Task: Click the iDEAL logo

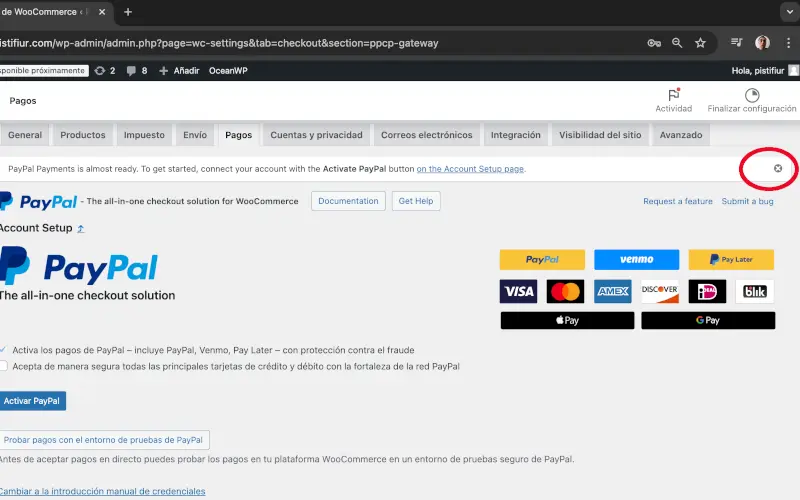Action: [x=707, y=291]
